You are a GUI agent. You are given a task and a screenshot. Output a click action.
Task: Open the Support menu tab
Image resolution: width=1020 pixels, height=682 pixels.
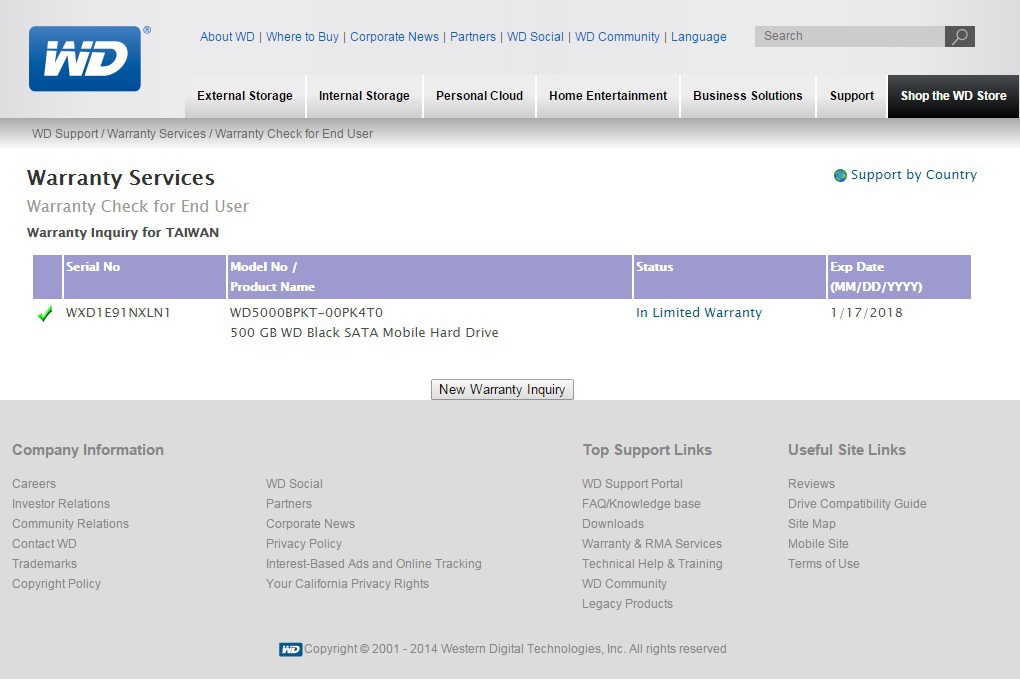[852, 96]
